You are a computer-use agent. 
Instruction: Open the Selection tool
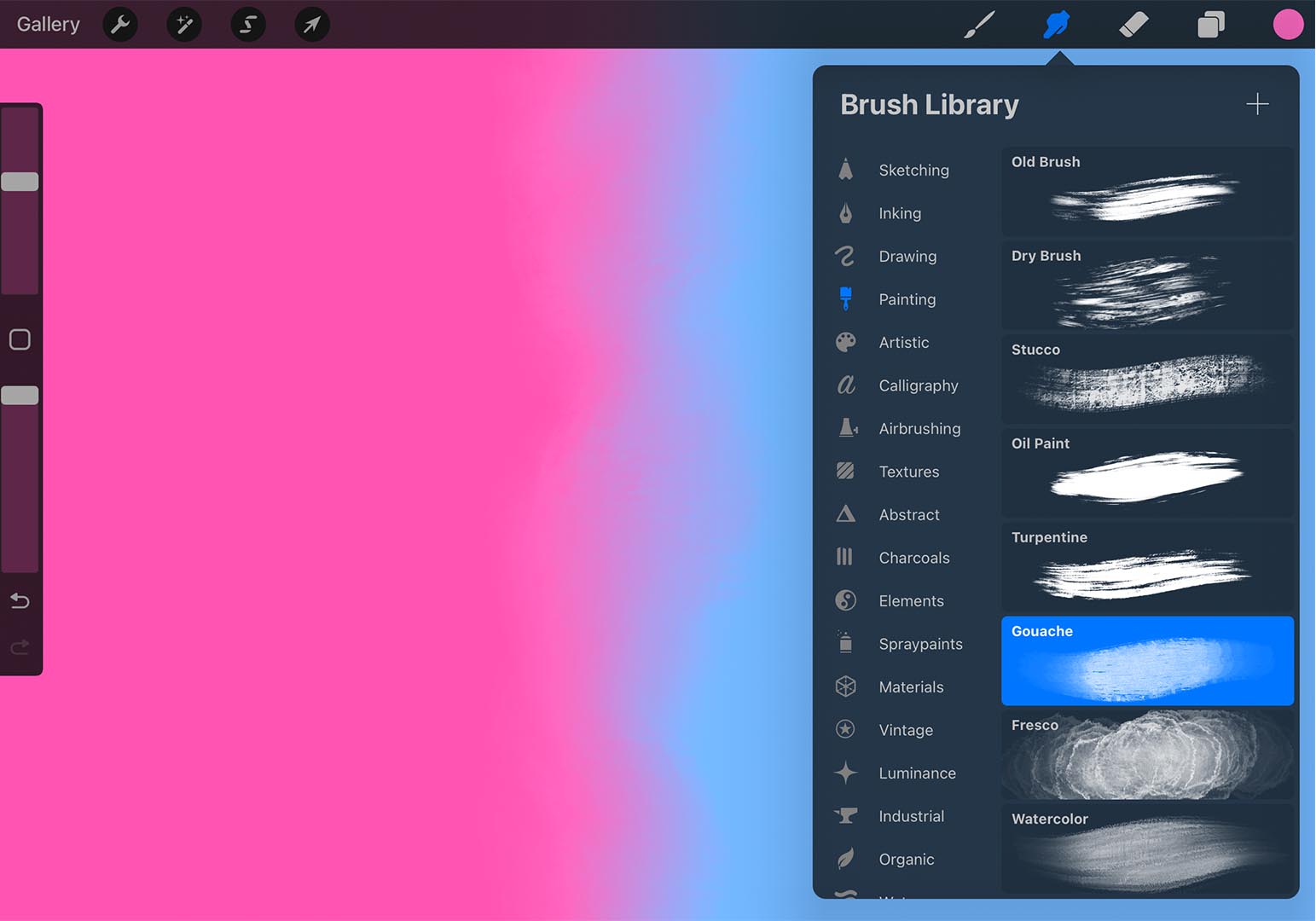tap(247, 24)
